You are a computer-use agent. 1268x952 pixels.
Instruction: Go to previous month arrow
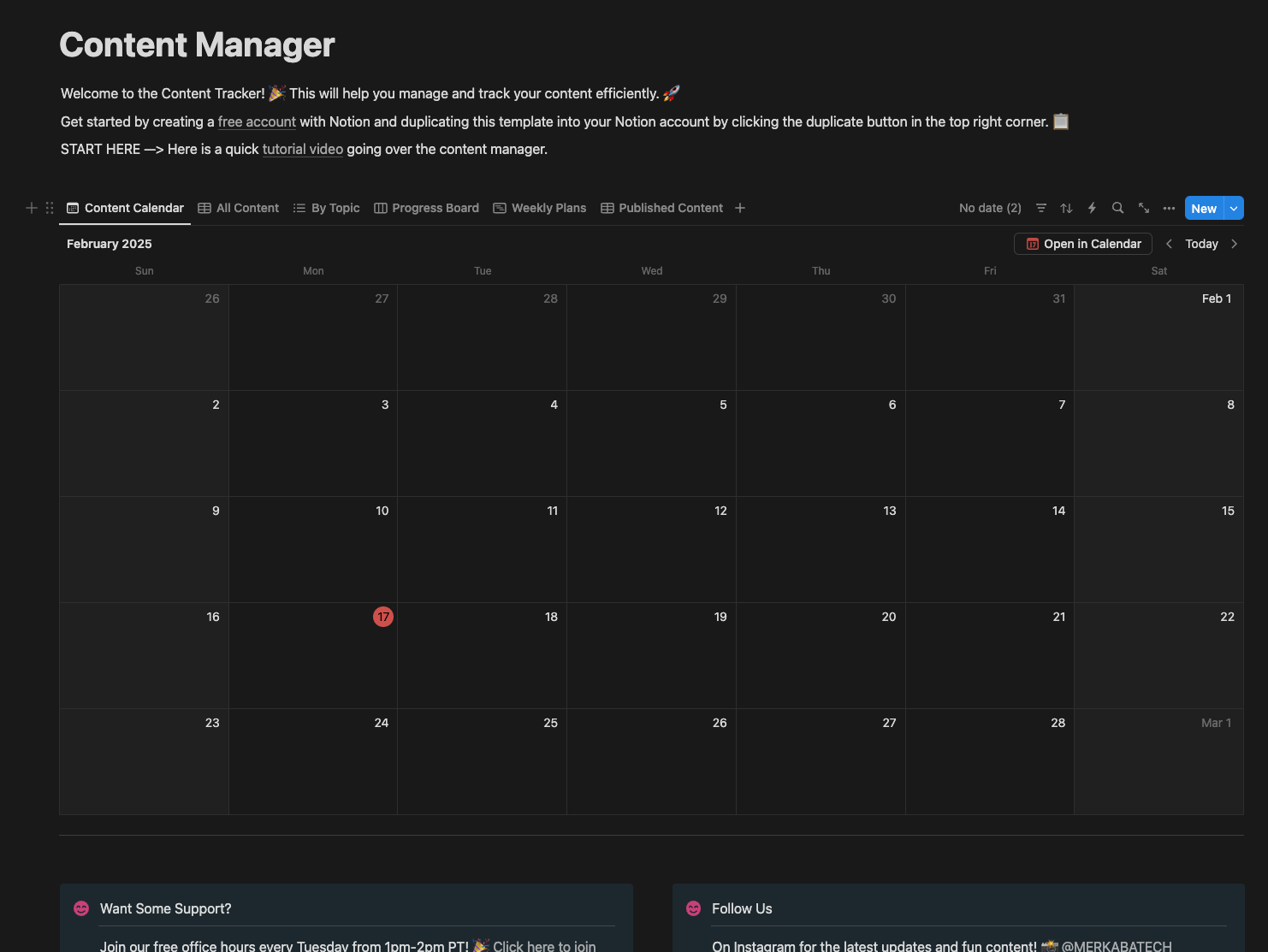click(1169, 244)
